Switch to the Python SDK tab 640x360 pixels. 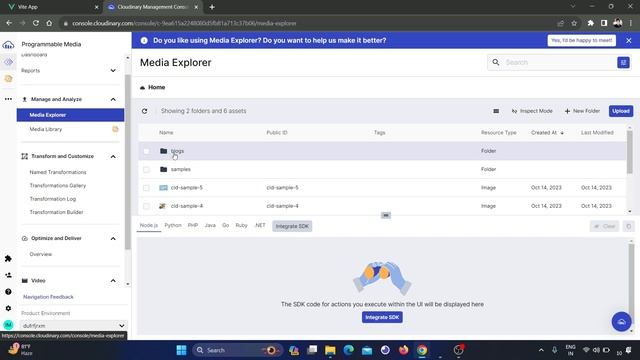pos(173,225)
